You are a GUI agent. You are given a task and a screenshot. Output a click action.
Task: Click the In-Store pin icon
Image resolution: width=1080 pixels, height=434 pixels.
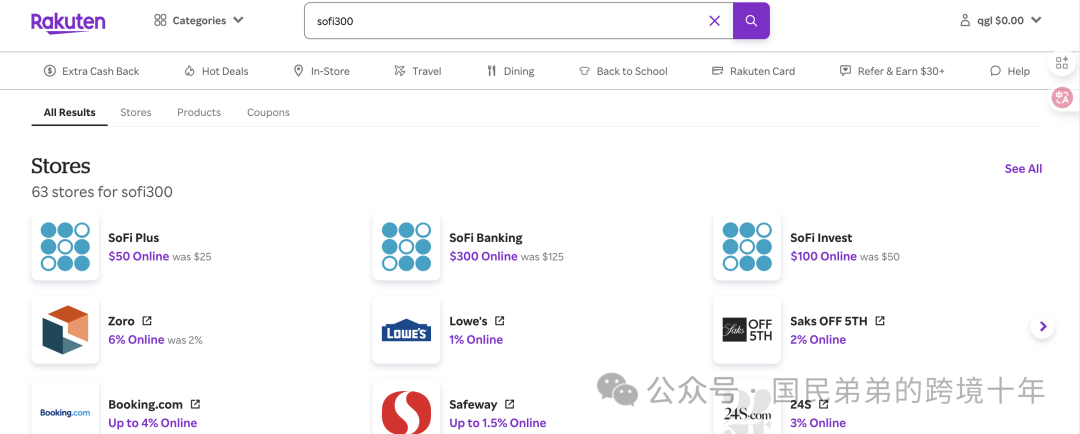click(x=298, y=71)
